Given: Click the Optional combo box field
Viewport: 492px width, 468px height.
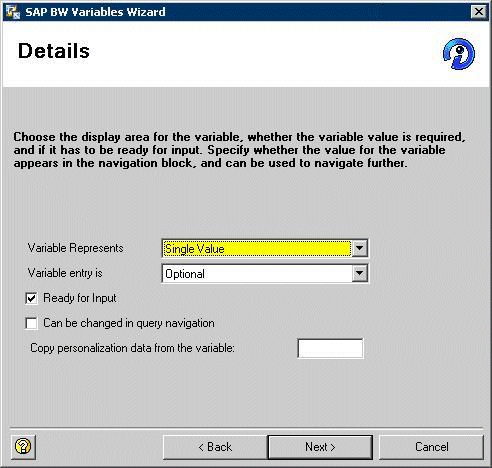Looking at the screenshot, I should [x=257, y=274].
